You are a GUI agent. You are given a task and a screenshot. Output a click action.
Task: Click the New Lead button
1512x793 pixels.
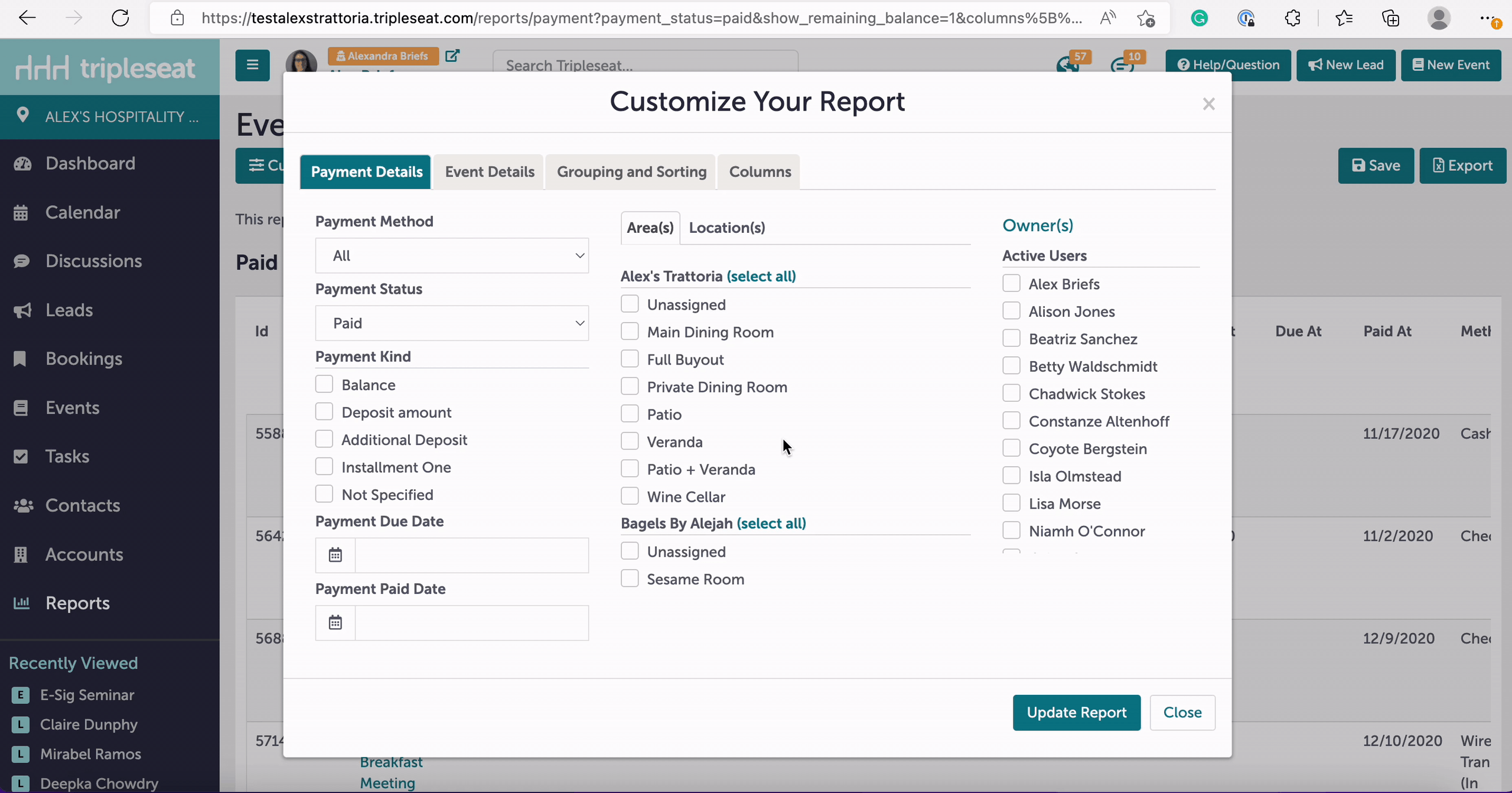pyautogui.click(x=1345, y=65)
